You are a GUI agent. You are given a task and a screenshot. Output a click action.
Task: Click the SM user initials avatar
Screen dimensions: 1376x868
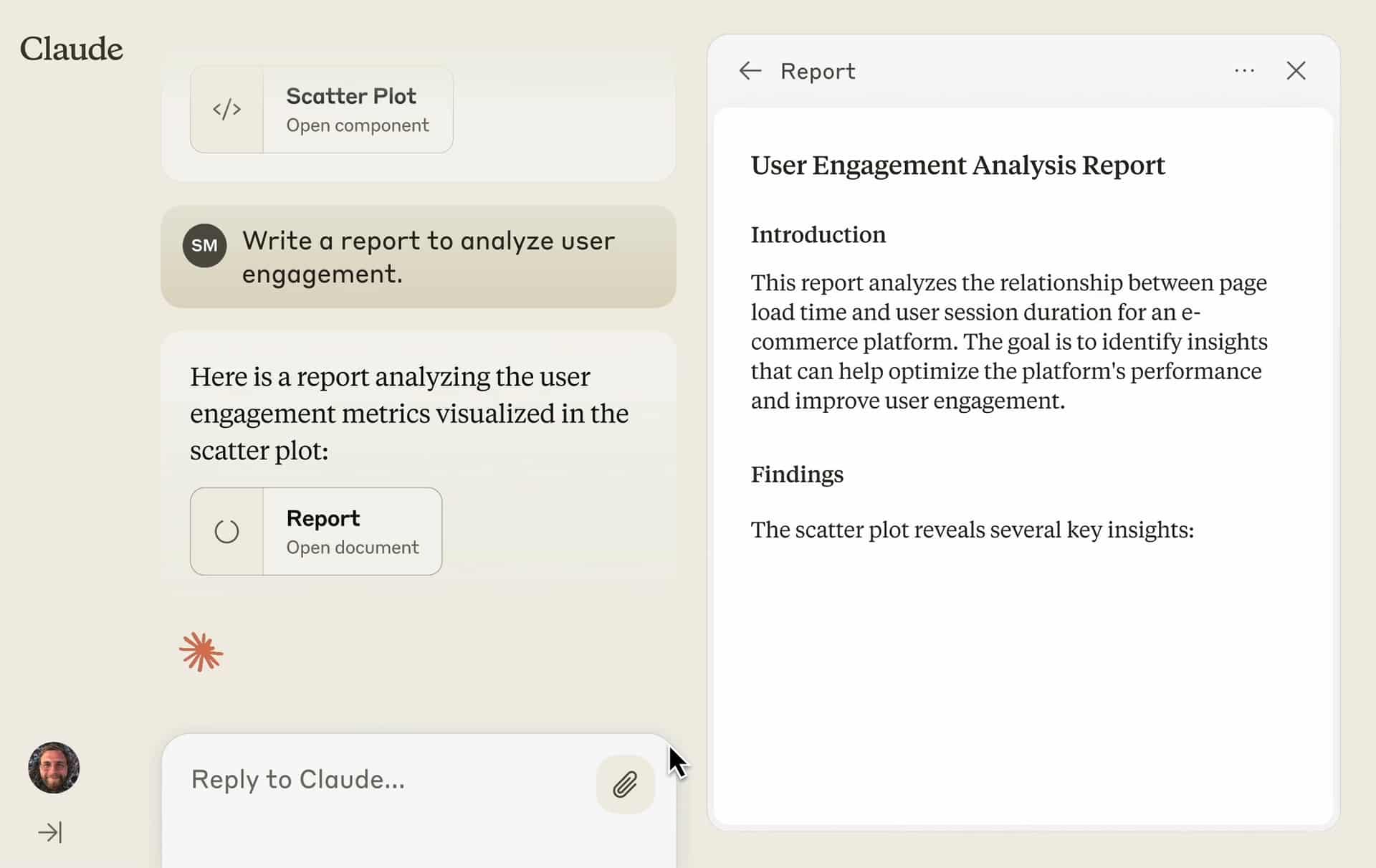click(204, 245)
